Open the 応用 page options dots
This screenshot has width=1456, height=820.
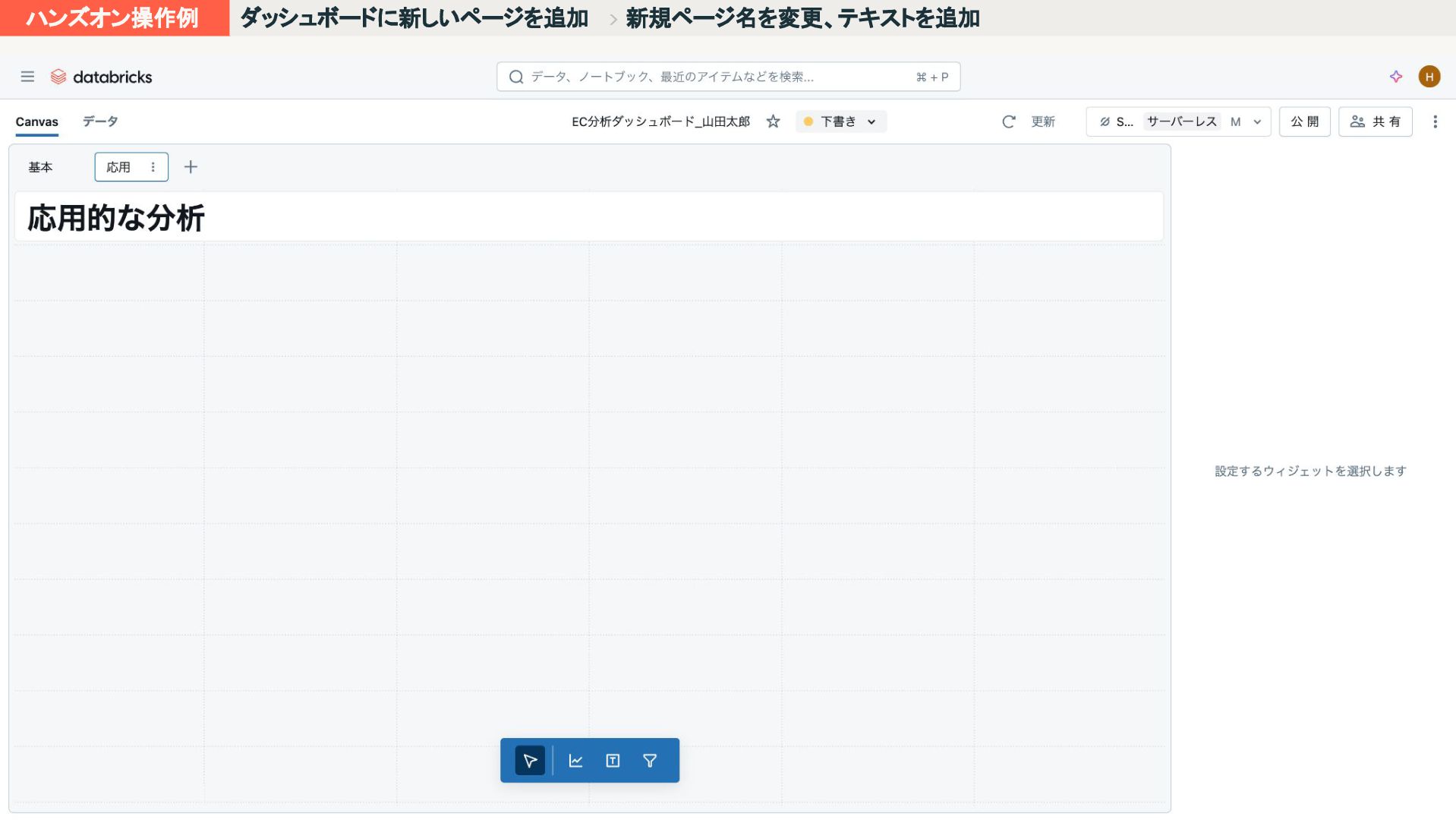[153, 167]
